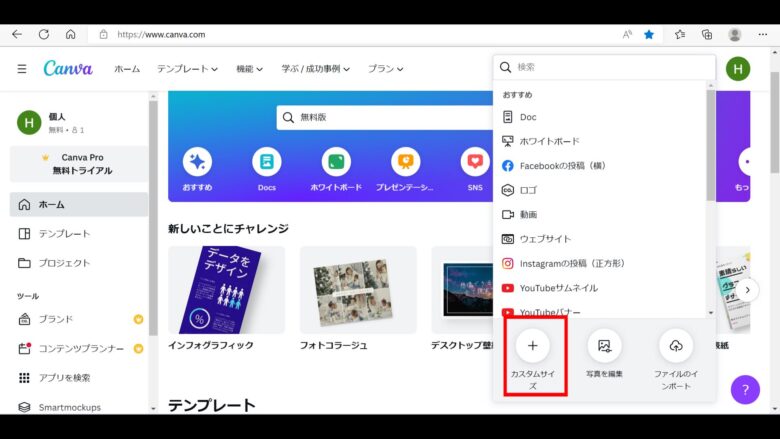Click the ファイルのインポート upload icon
Screen dimensions: 780x439
(x=676, y=346)
